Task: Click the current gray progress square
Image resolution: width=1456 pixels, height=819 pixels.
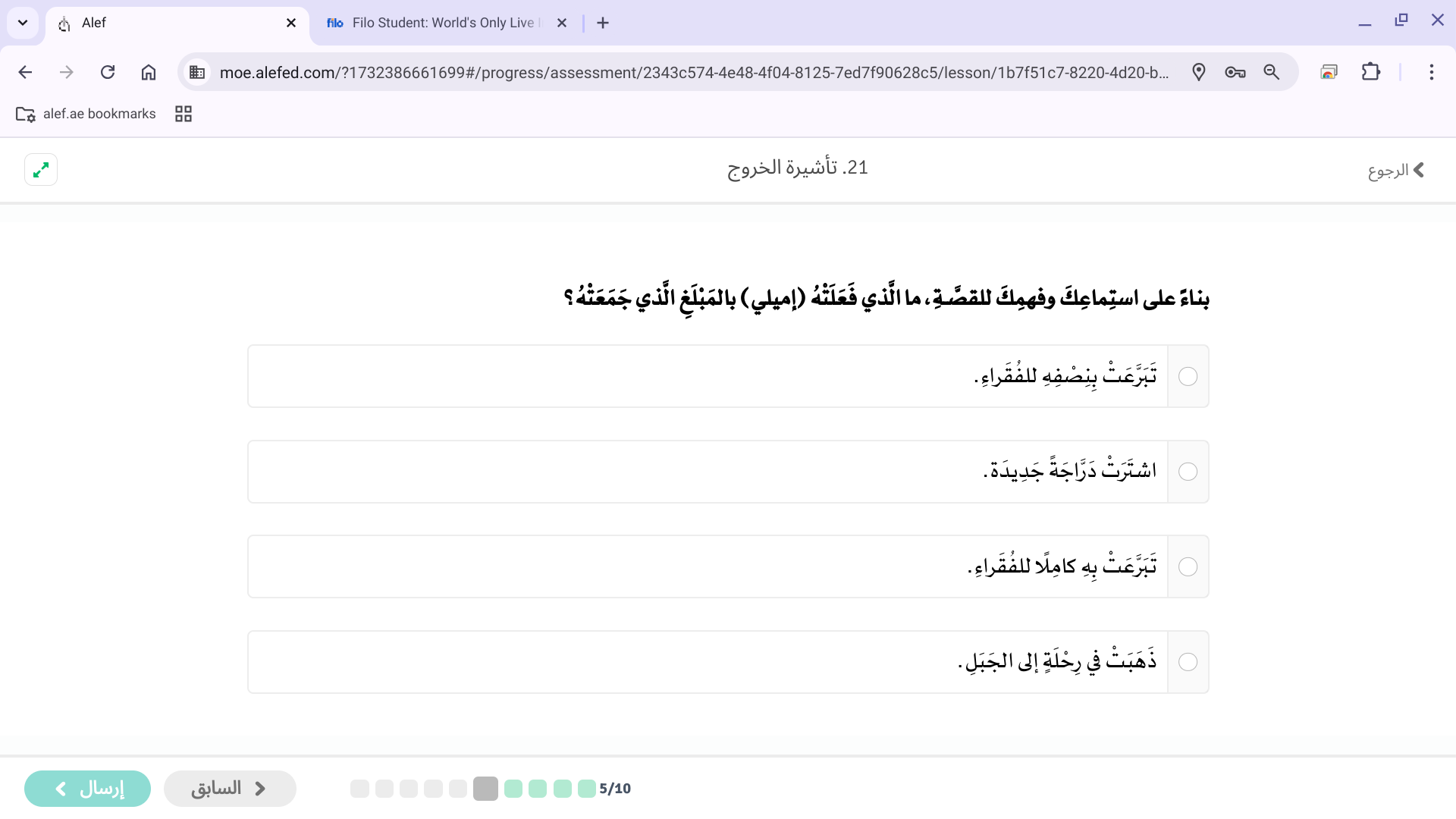Action: [x=485, y=789]
